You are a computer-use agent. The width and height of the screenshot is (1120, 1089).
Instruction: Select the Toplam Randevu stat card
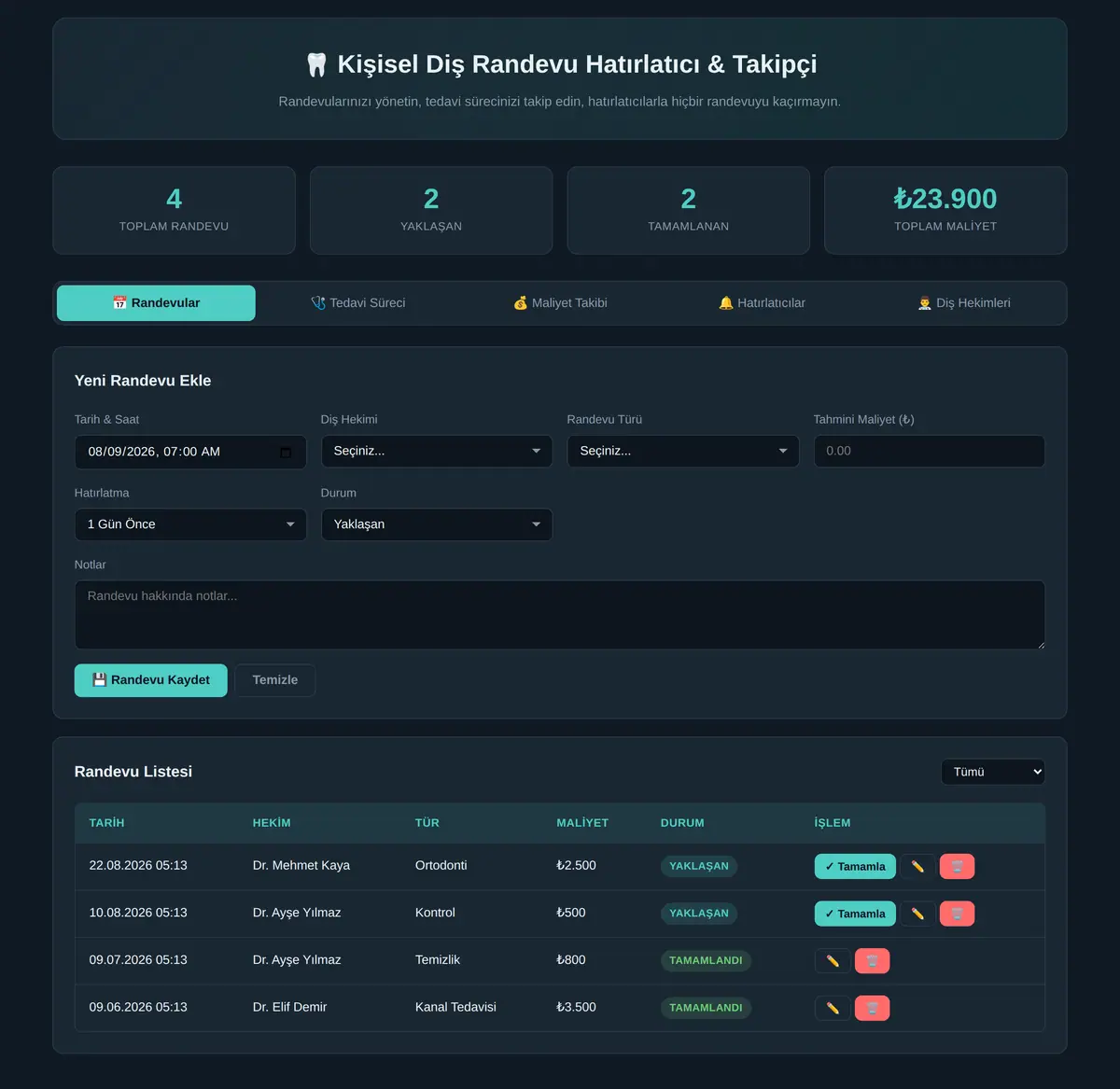pos(175,211)
